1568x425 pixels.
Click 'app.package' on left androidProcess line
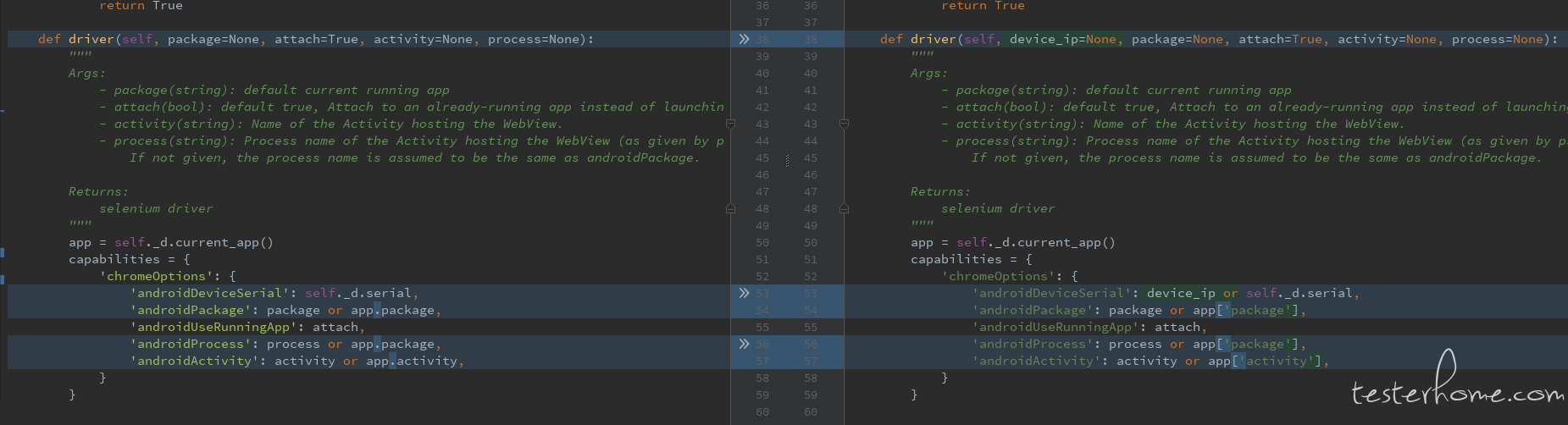[x=392, y=344]
